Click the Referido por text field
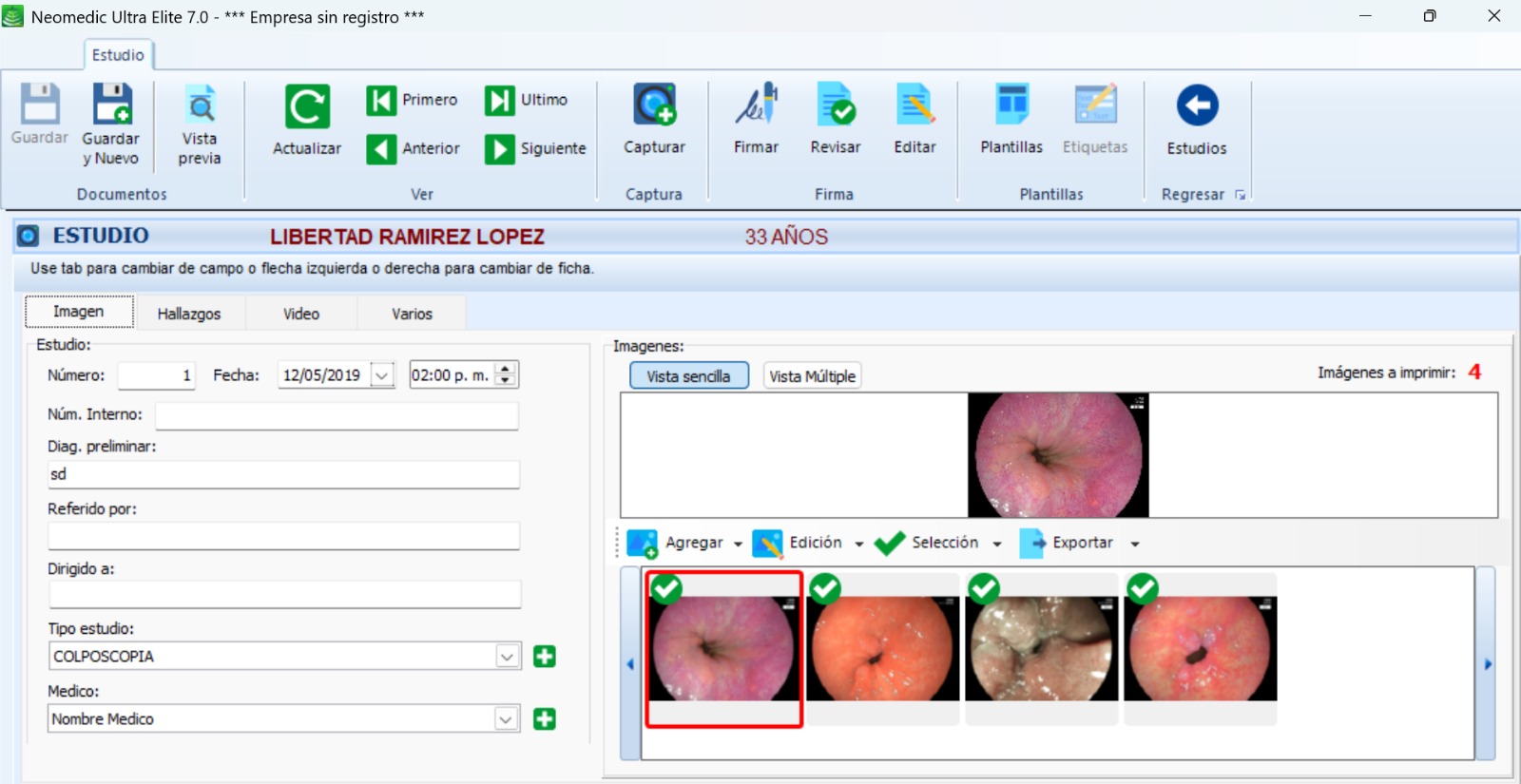The height and width of the screenshot is (784, 1521). click(284, 536)
